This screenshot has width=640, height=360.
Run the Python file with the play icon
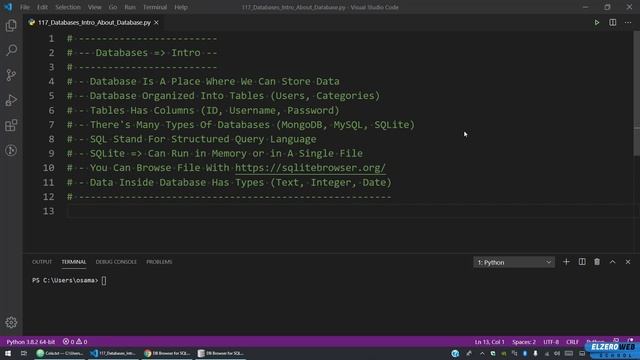(x=597, y=22)
